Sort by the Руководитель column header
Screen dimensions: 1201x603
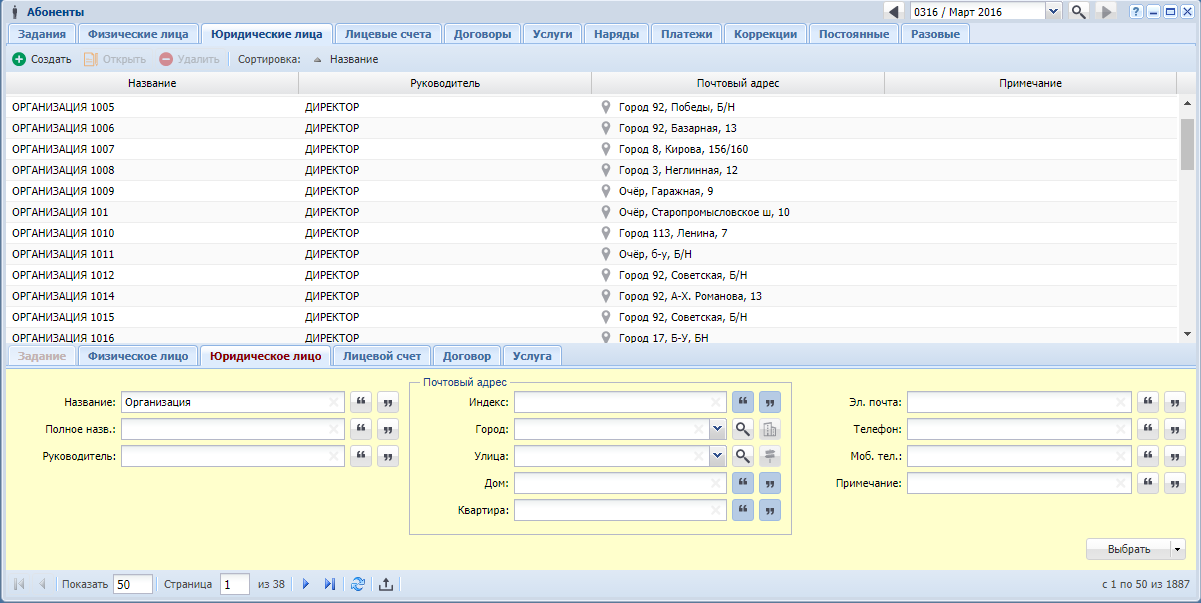tap(445, 83)
